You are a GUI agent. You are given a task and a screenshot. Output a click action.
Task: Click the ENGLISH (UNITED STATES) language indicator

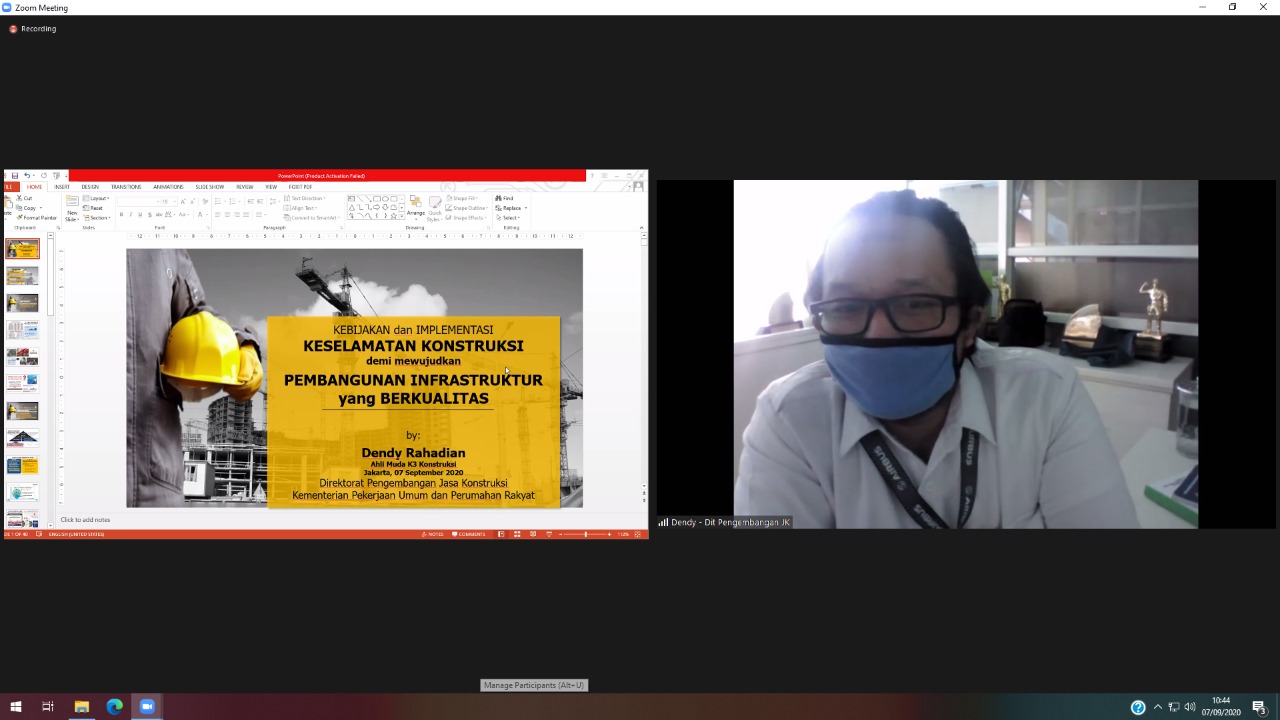point(77,534)
